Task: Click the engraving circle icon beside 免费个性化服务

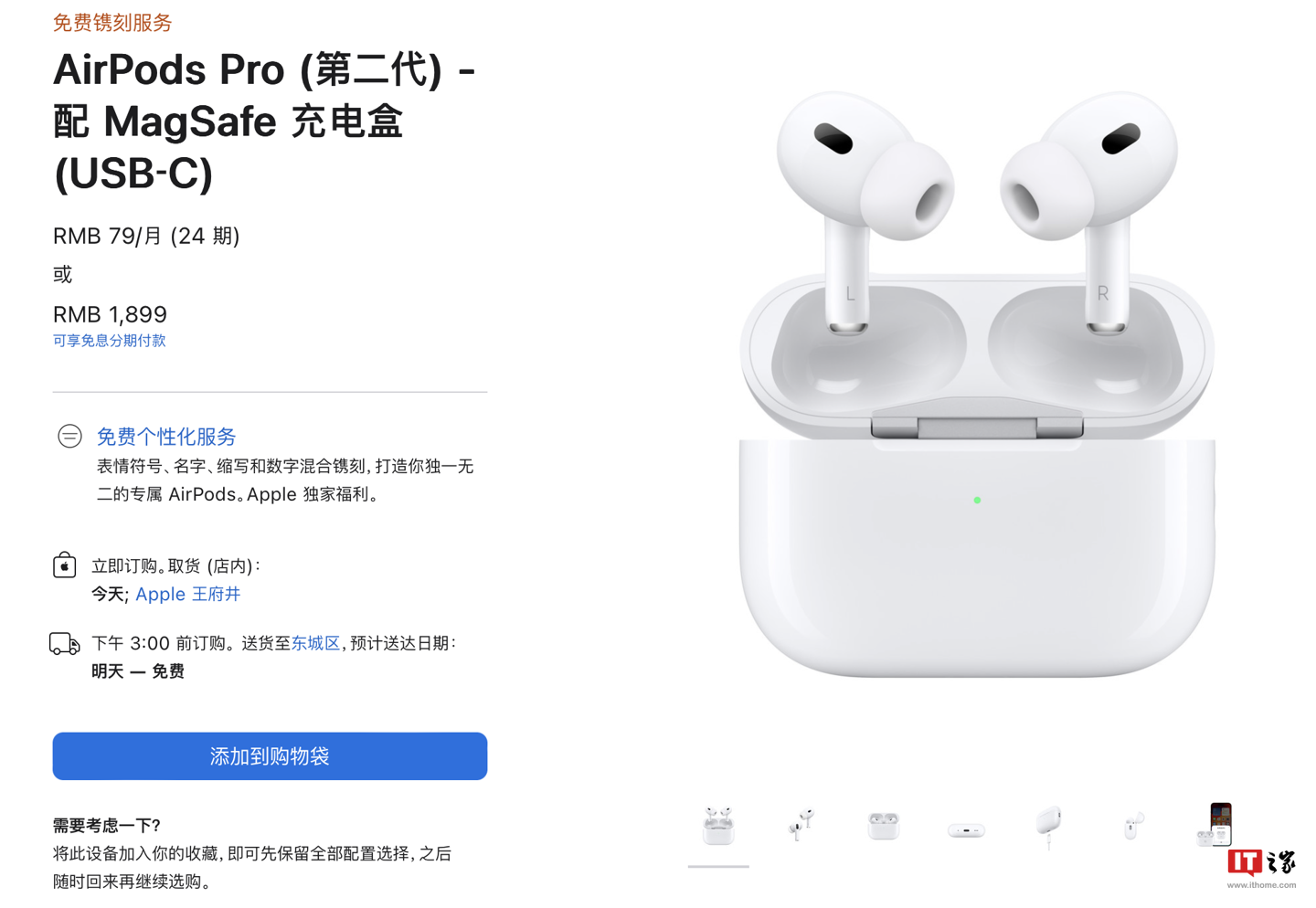Action: [x=69, y=437]
